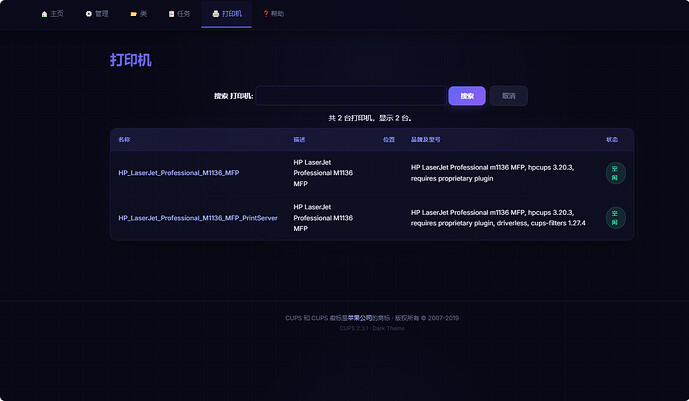Click the first row description 'HP LaserJet Professional M1136 MFP'
689x401 pixels.
click(323, 173)
